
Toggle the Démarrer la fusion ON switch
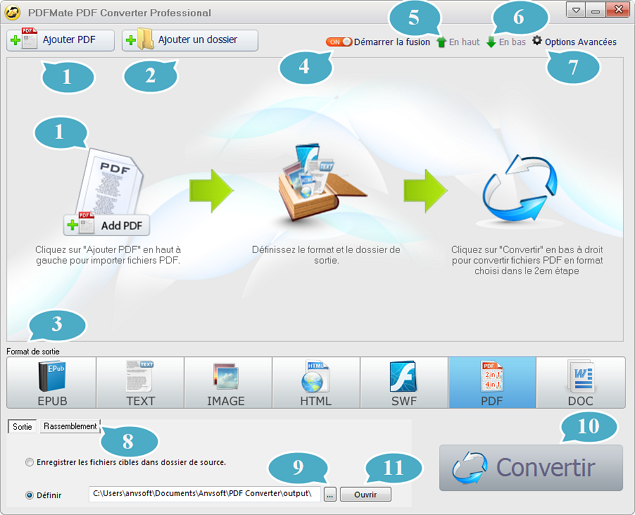[339, 42]
